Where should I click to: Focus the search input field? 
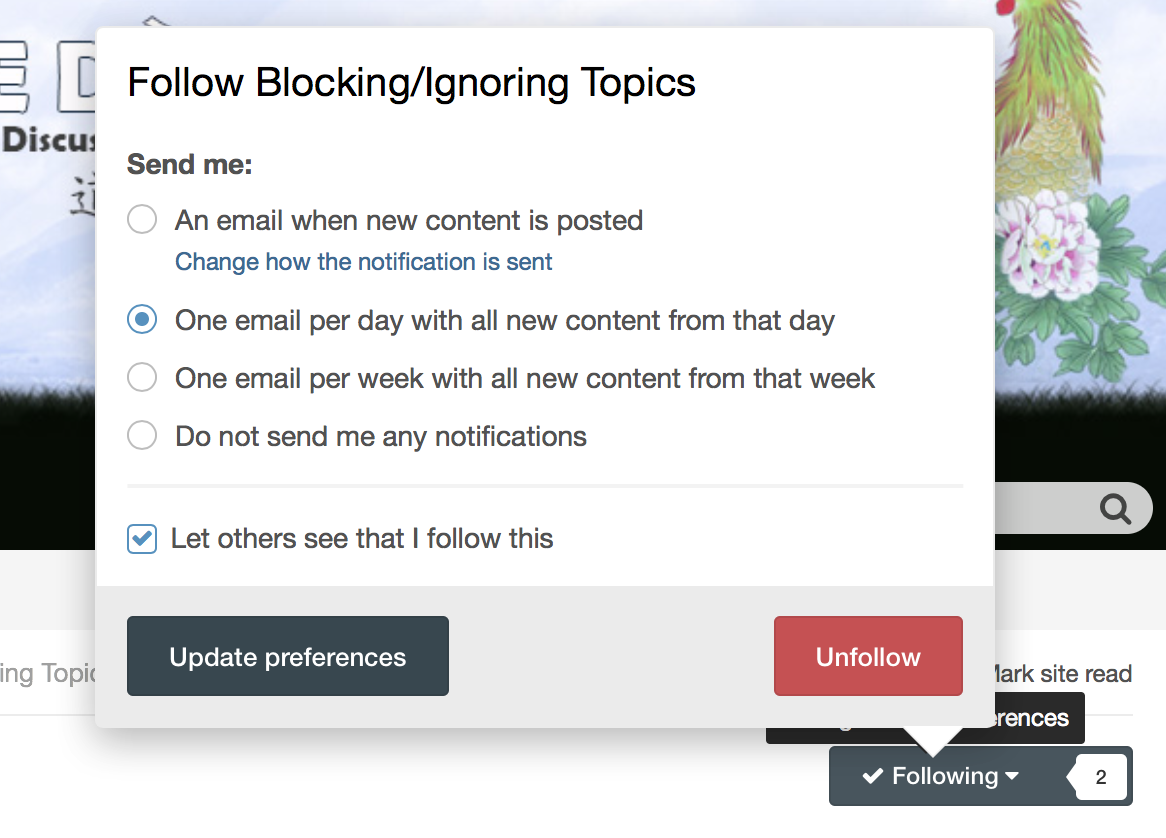tap(1040, 508)
